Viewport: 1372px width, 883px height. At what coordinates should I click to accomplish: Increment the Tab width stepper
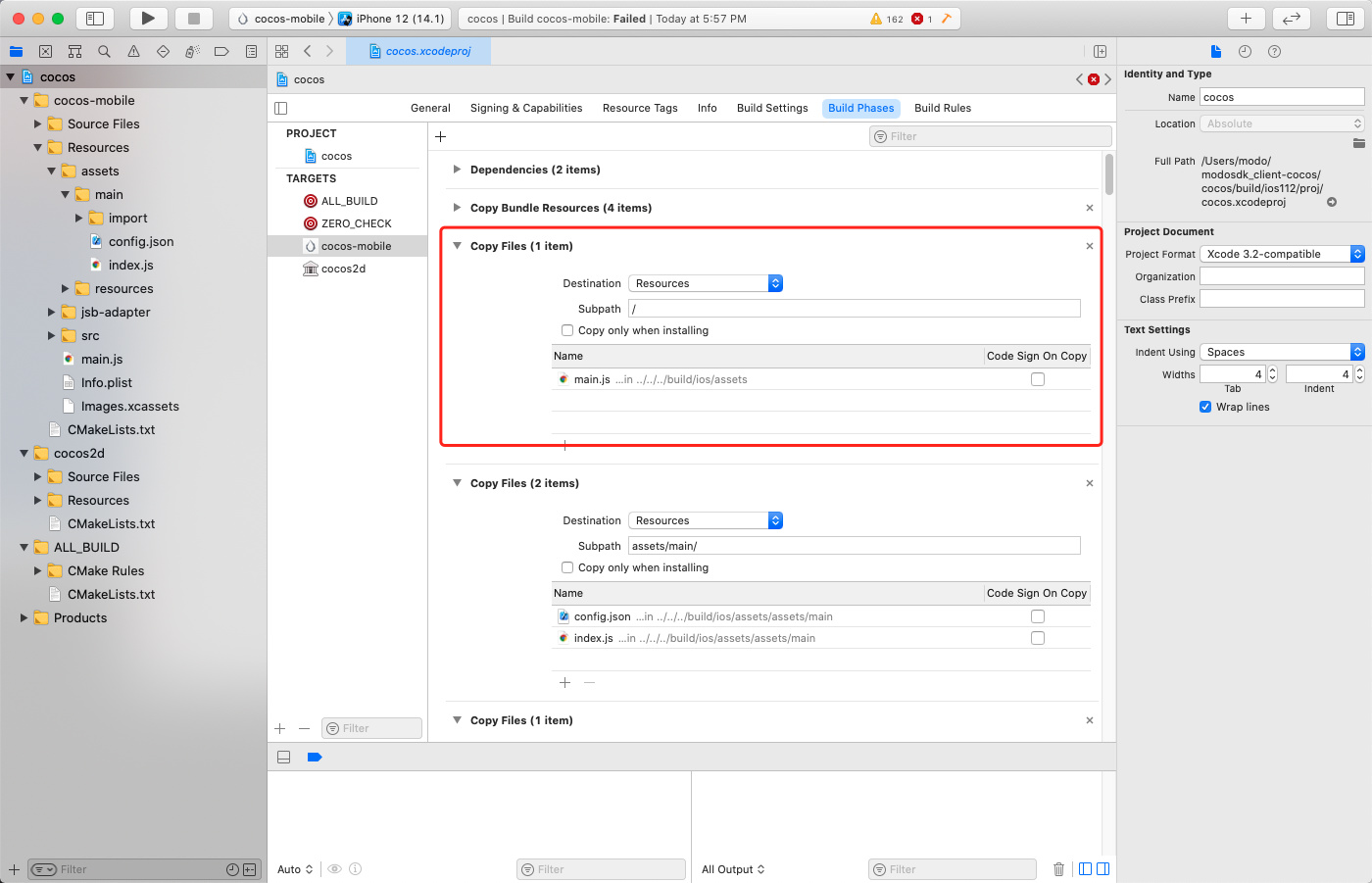click(x=1273, y=370)
